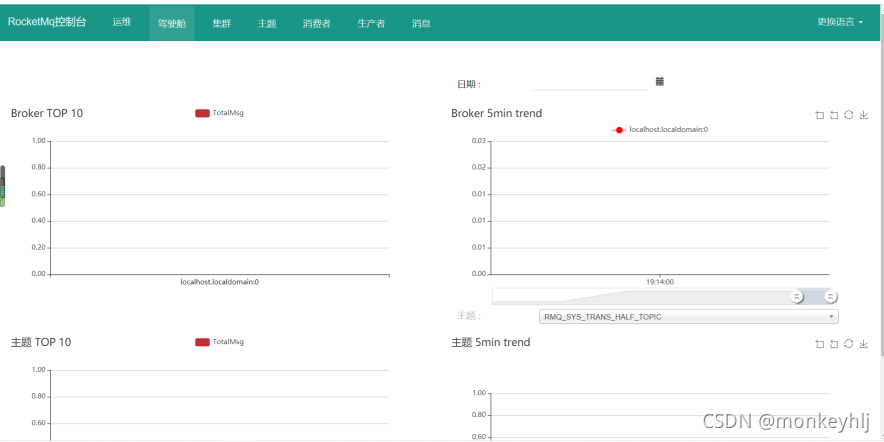Download Broker 5min trend chart as image
Viewport: 884px width, 442px height.
click(863, 116)
